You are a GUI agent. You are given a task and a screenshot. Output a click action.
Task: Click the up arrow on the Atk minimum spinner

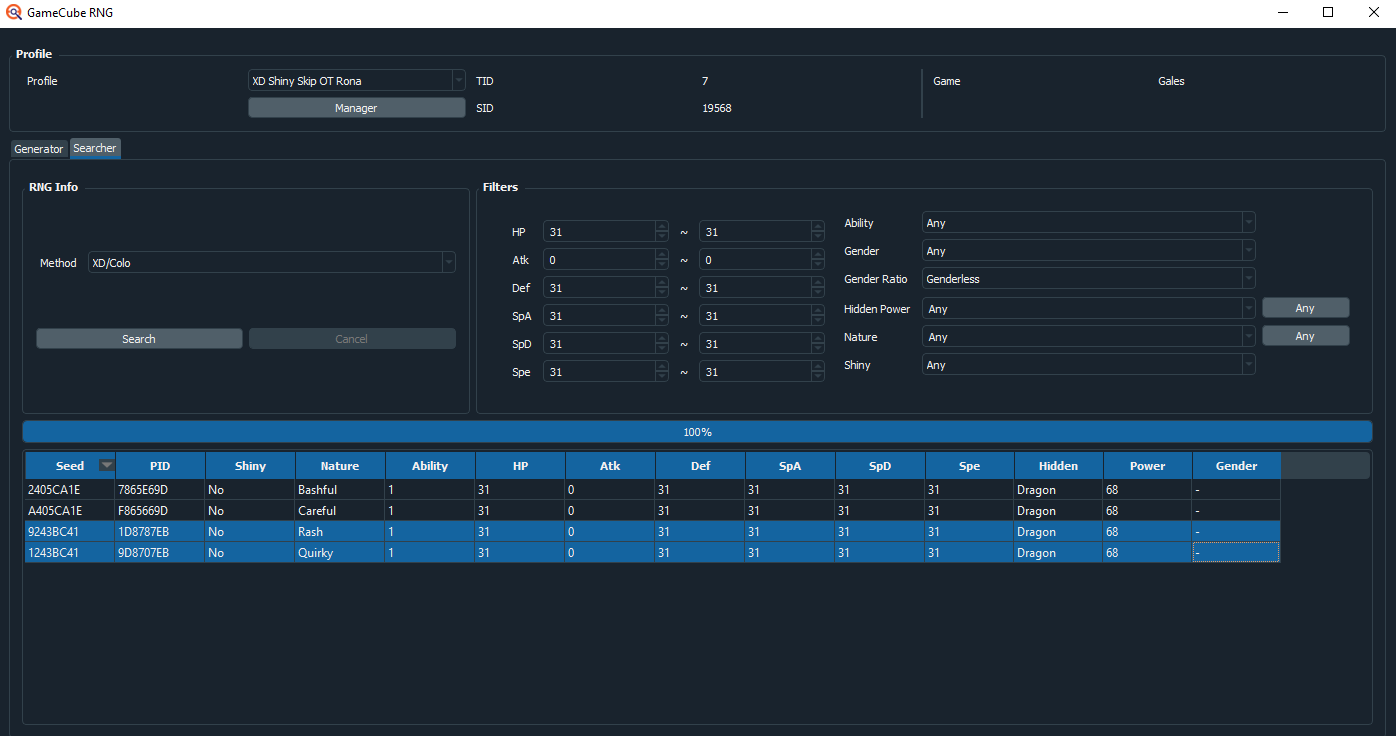click(x=661, y=254)
